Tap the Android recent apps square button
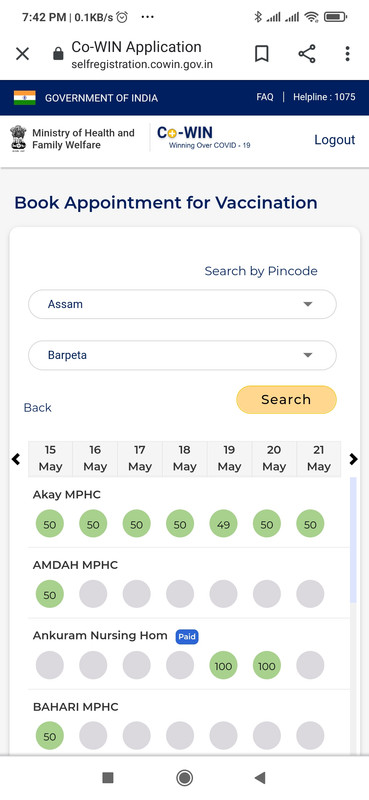 108,778
